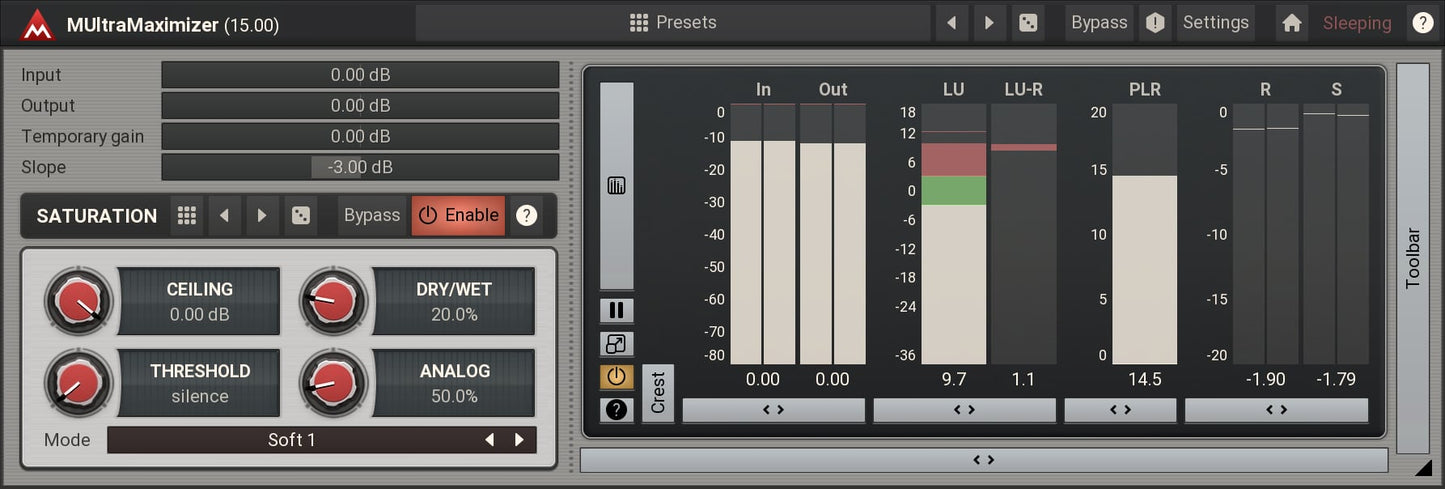Click the random preset dice icon in top bar
Screen dimensions: 1445x489
1027,23
